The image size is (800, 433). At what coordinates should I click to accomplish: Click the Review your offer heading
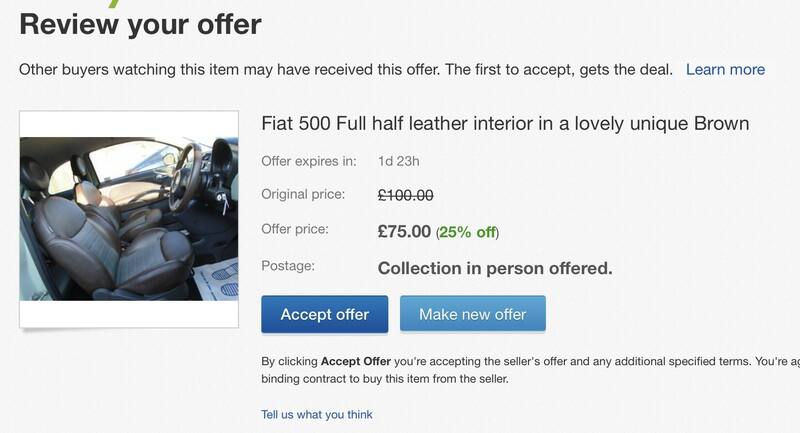click(140, 24)
